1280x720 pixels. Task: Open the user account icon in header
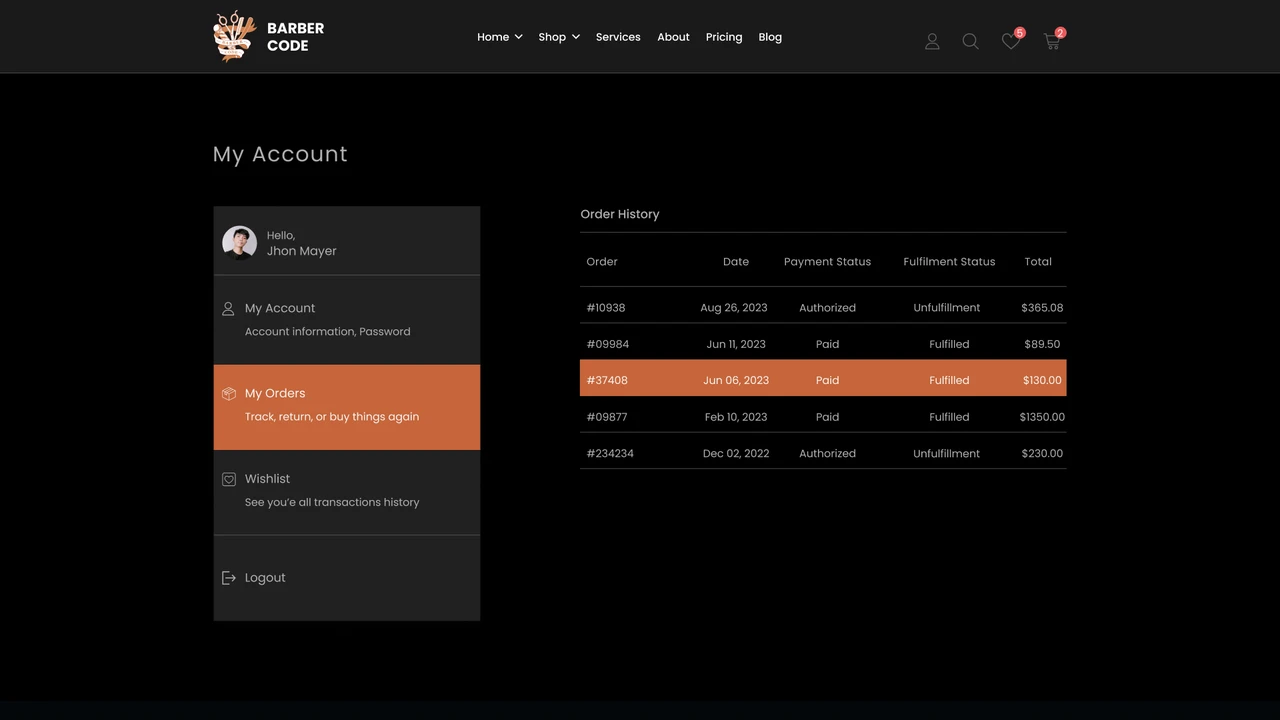tap(932, 41)
